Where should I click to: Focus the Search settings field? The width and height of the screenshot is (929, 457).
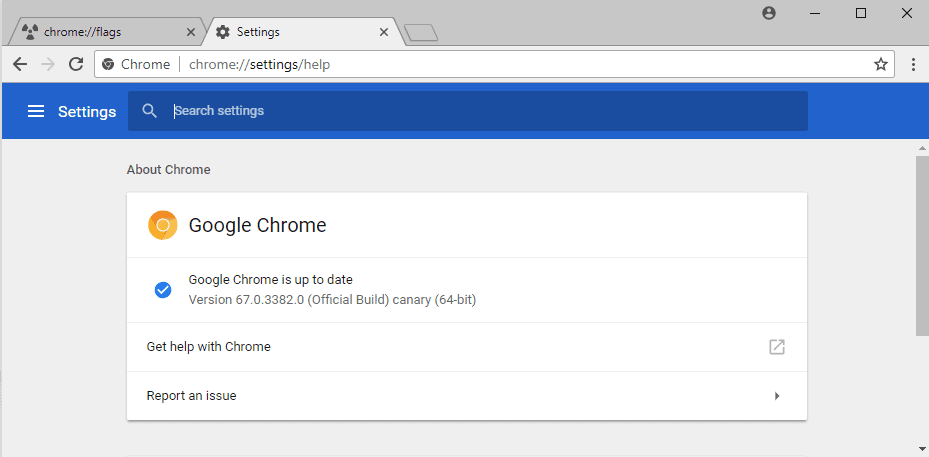point(468,111)
